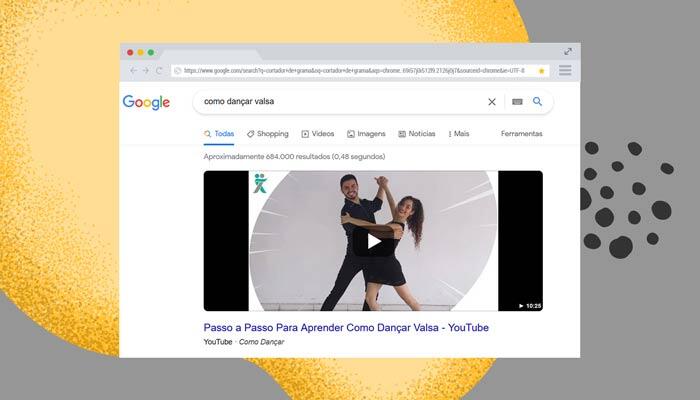Click the yellow minimize window button
Screen dimensions: 700x400
click(141, 52)
